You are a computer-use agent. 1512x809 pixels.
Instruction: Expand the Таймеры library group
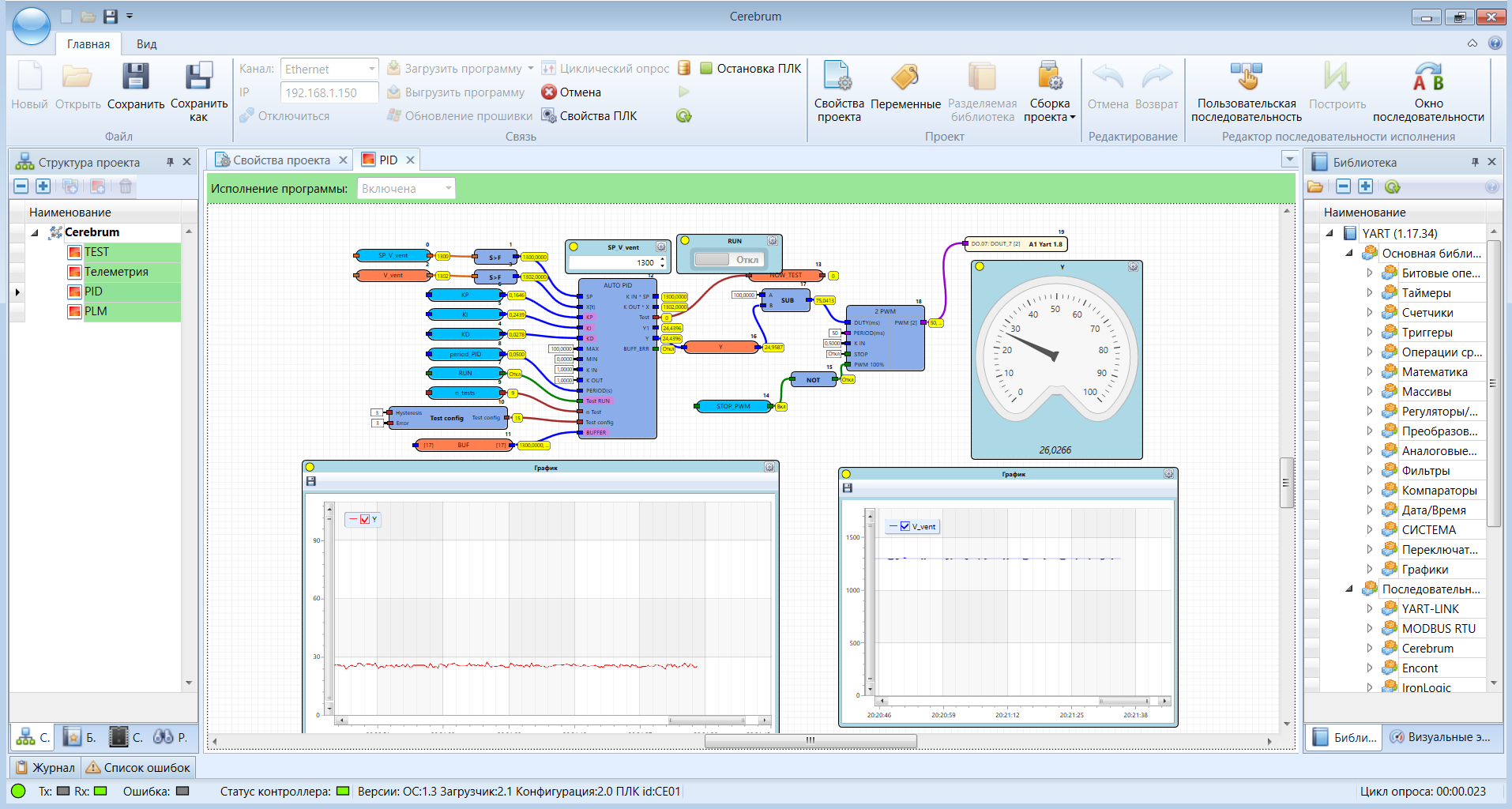click(1370, 293)
